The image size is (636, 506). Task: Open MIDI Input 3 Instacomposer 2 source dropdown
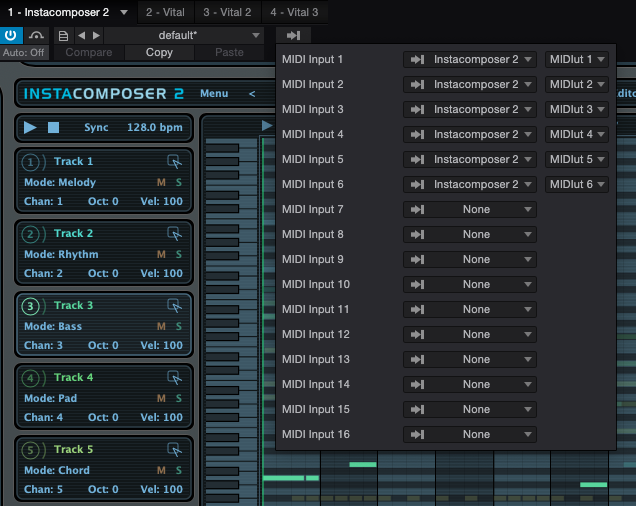coord(470,110)
